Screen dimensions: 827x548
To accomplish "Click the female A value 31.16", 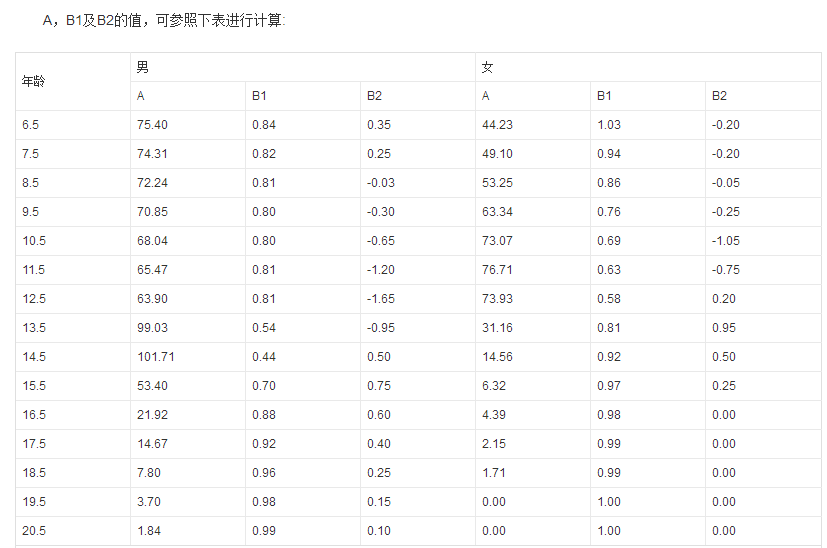I will [x=497, y=328].
